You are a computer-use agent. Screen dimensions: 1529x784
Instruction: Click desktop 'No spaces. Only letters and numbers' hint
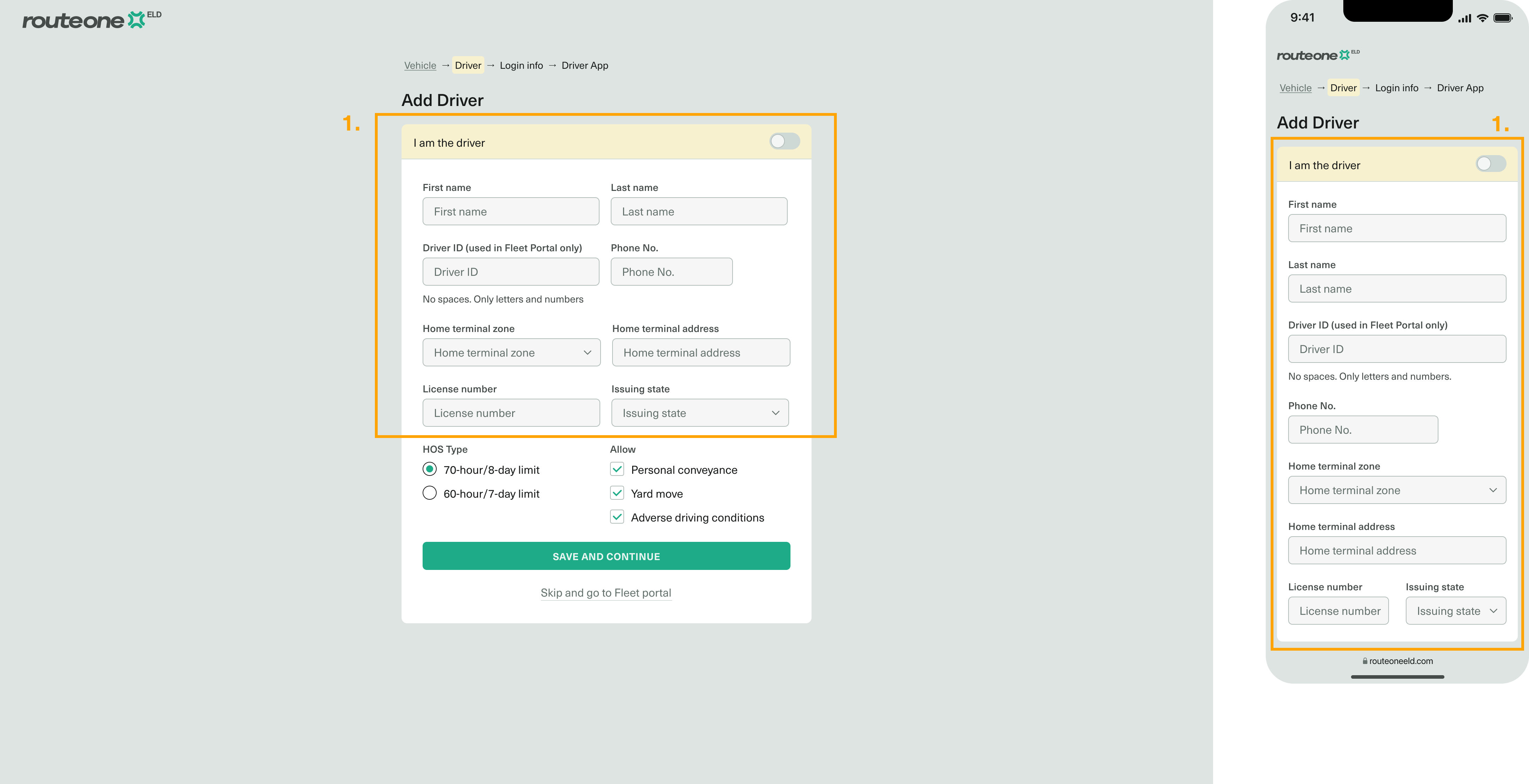[x=503, y=299]
